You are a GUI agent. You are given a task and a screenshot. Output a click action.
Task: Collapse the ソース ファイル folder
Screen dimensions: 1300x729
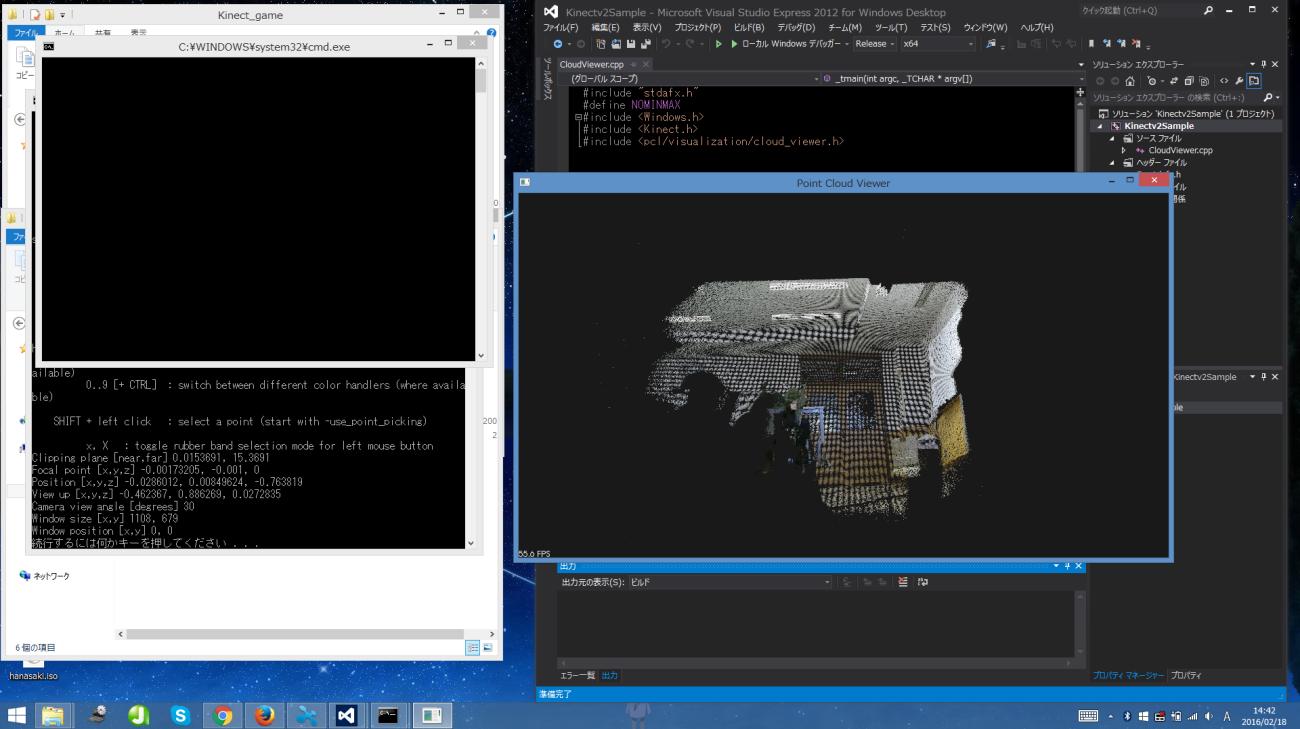click(1112, 138)
